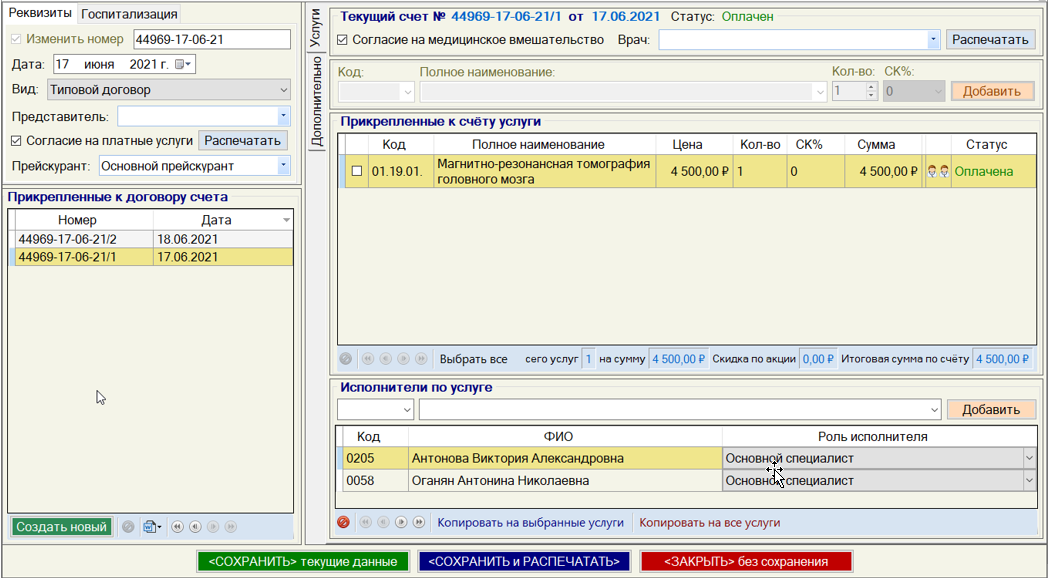Image resolution: width=1048 pixels, height=578 pixels.
Task: Switch to the Госпитализация tab
Action: point(129,14)
